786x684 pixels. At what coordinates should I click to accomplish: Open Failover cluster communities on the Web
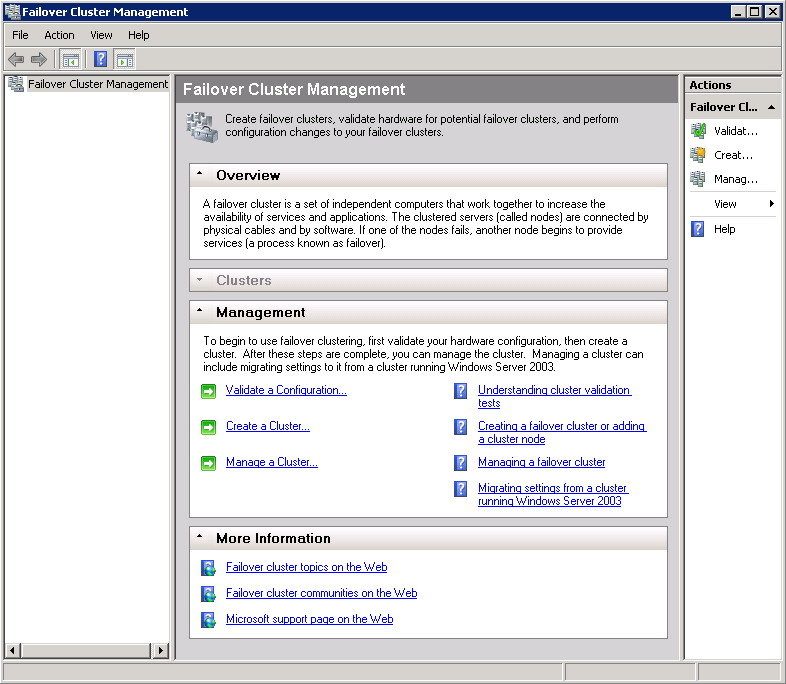(321, 593)
